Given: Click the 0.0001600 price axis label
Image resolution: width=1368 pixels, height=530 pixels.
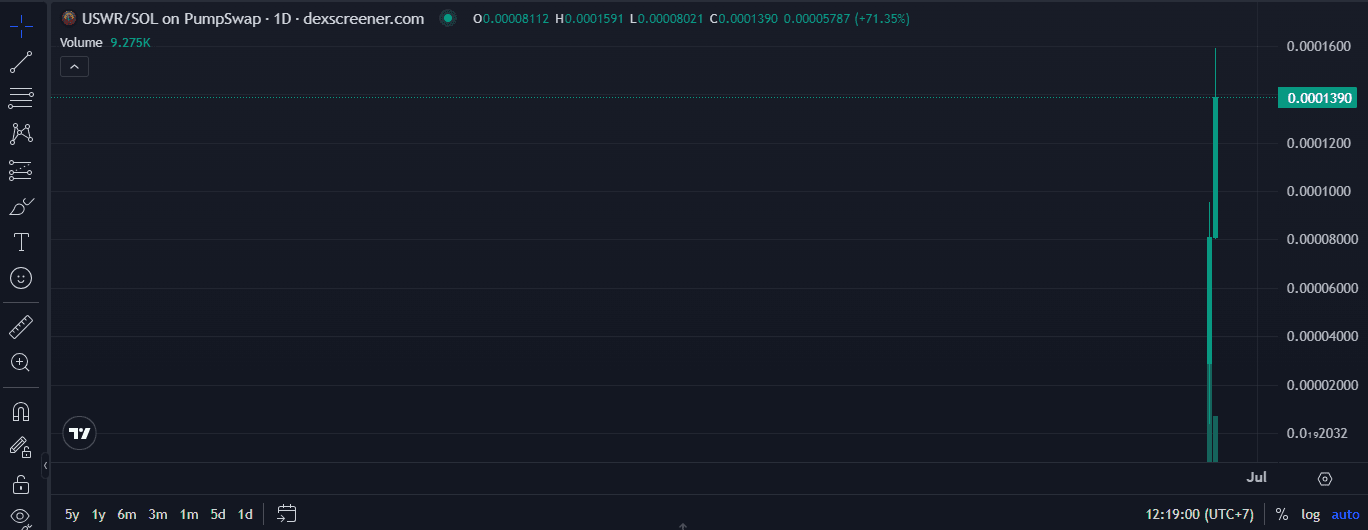Looking at the screenshot, I should 1318,46.
